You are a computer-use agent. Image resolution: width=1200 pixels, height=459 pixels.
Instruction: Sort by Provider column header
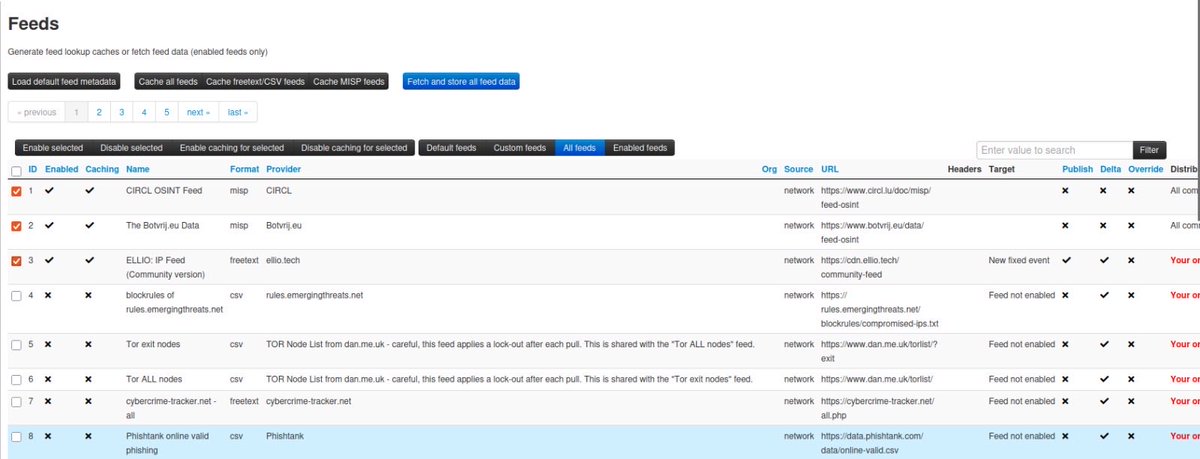(283, 170)
